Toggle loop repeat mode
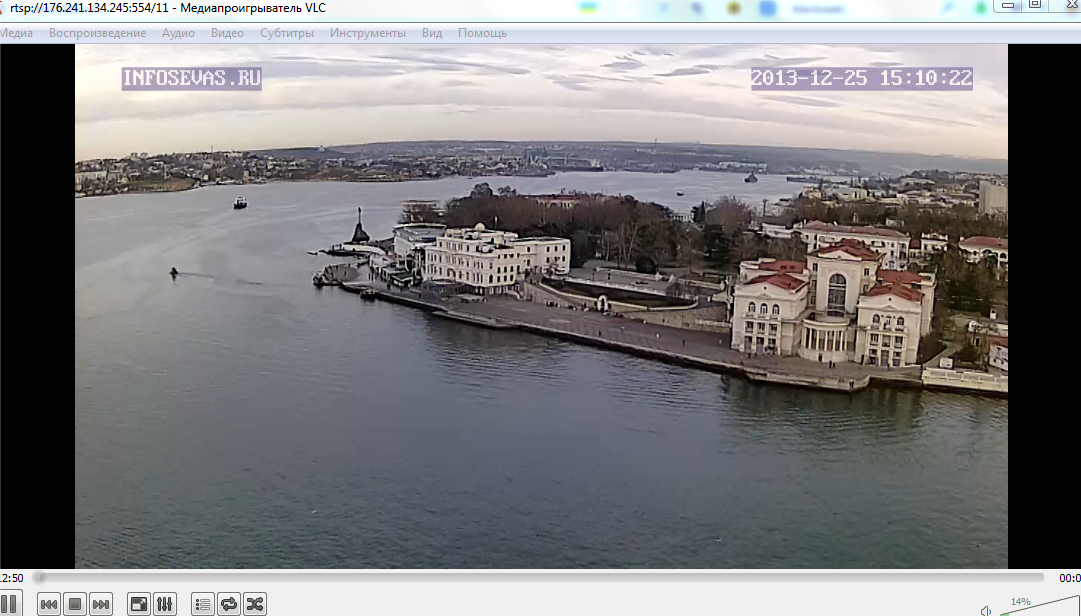The height and width of the screenshot is (616, 1081). pyautogui.click(x=229, y=604)
